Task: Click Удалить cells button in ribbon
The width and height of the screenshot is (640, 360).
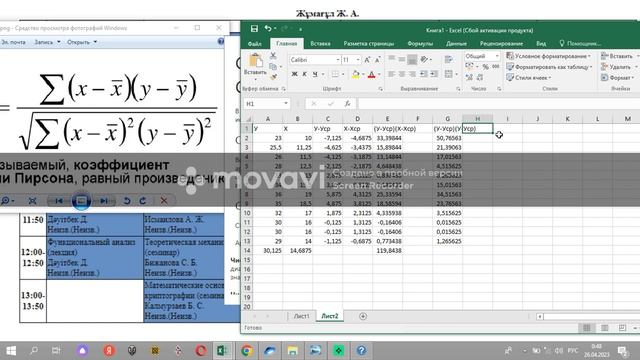Action: pos(620,67)
